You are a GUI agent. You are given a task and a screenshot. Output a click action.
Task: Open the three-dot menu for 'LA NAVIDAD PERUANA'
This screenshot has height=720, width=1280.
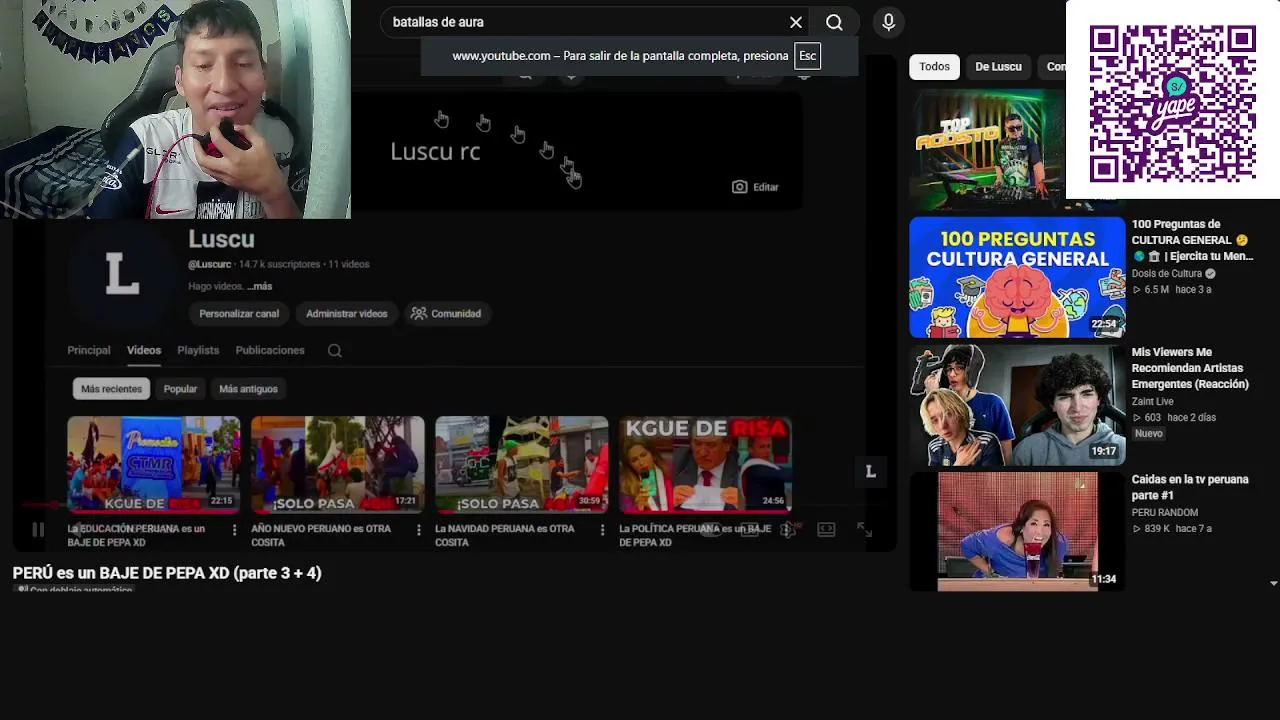pyautogui.click(x=602, y=530)
